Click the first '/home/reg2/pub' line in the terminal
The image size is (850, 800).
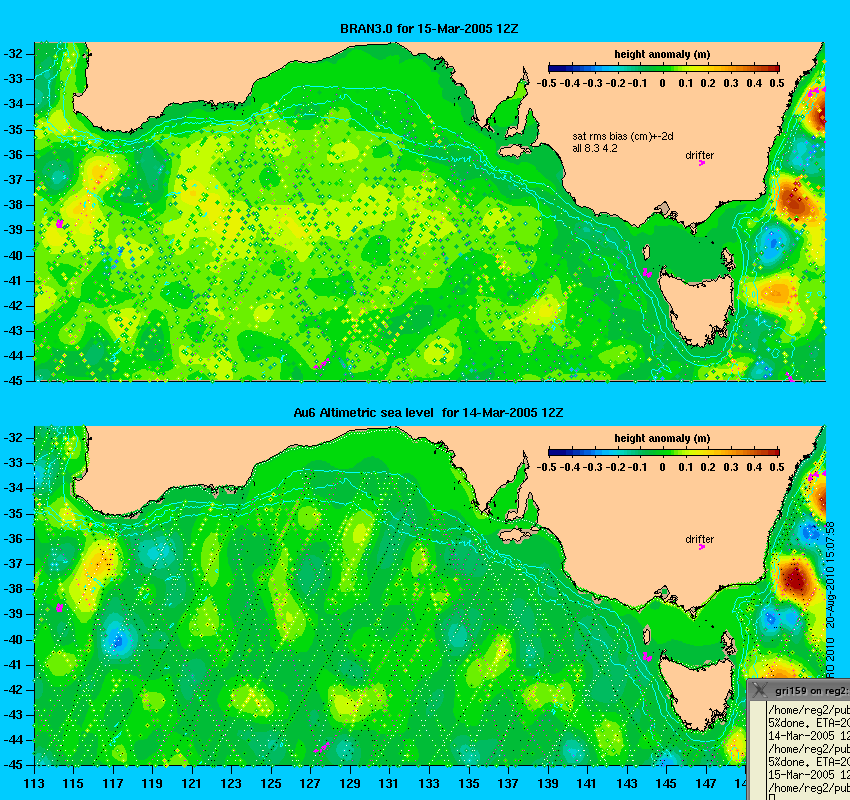point(808,710)
